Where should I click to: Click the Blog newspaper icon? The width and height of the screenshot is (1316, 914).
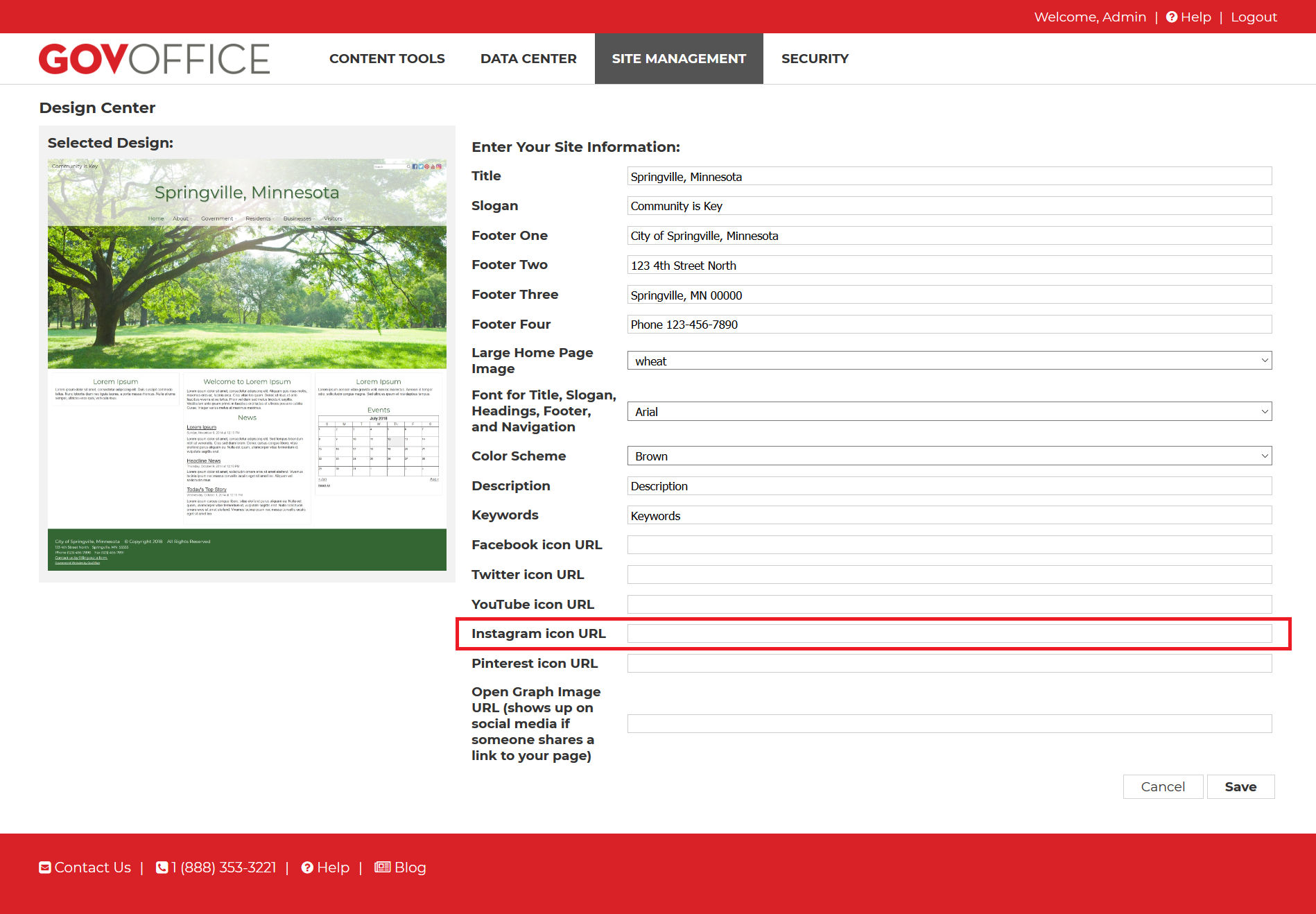tap(382, 868)
